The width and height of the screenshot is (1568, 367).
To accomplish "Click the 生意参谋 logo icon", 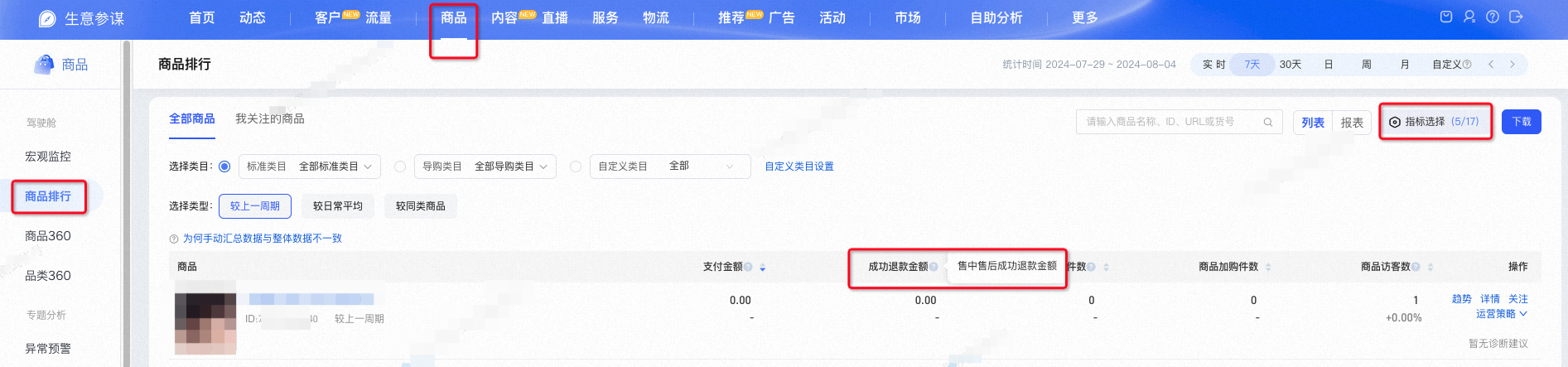I will pyautogui.click(x=47, y=18).
